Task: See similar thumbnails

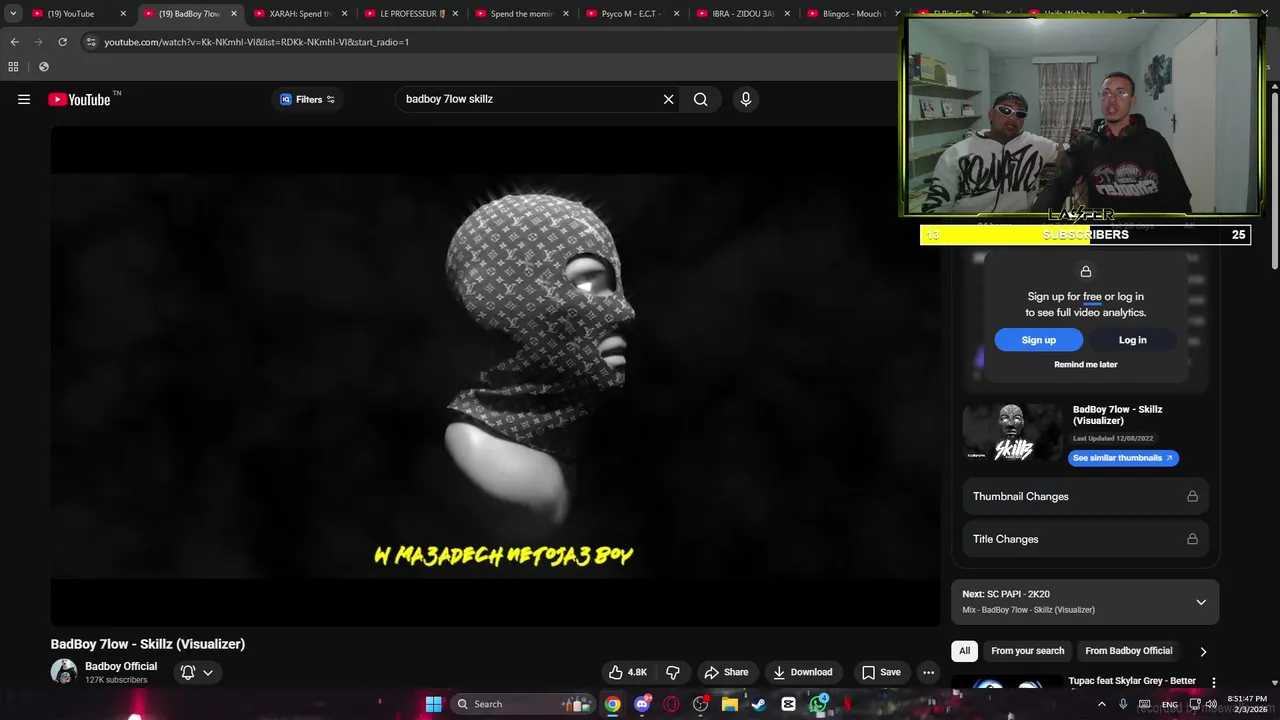Action: pos(1123,458)
